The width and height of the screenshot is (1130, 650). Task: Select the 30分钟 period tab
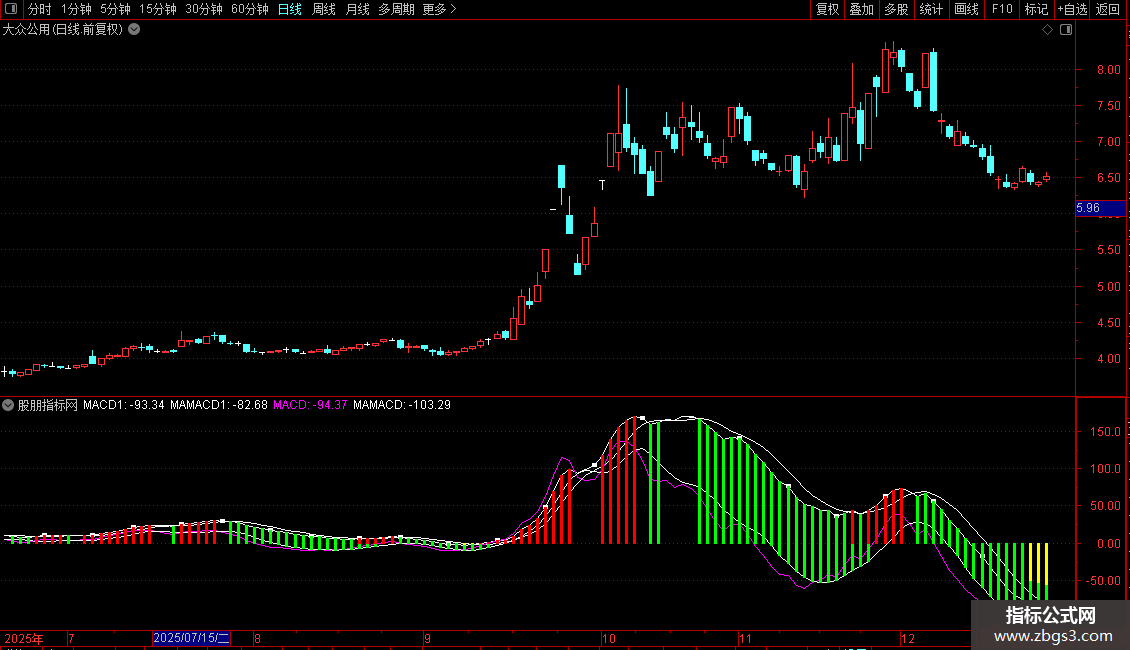click(x=204, y=9)
